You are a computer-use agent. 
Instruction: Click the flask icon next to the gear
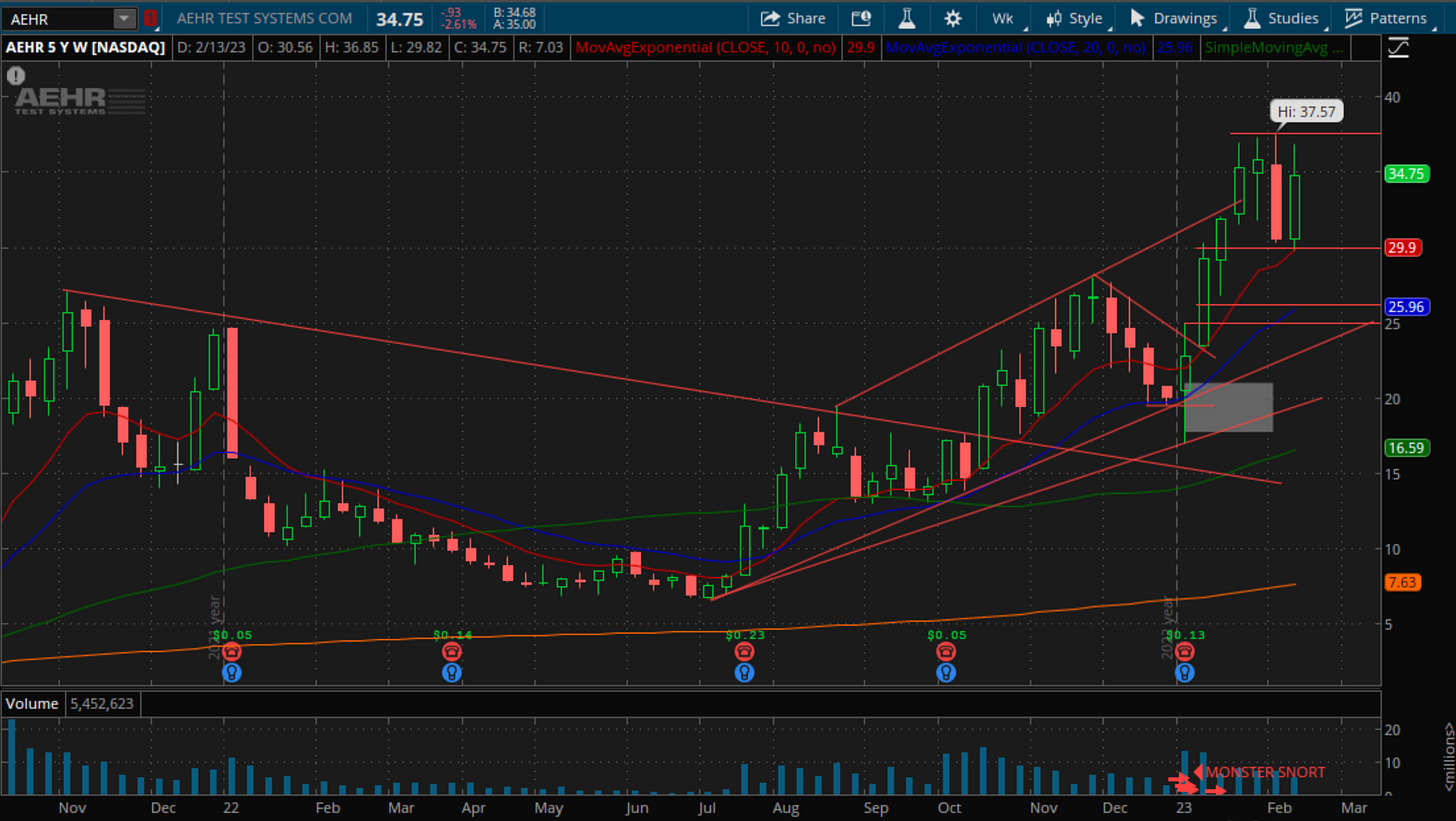click(907, 18)
